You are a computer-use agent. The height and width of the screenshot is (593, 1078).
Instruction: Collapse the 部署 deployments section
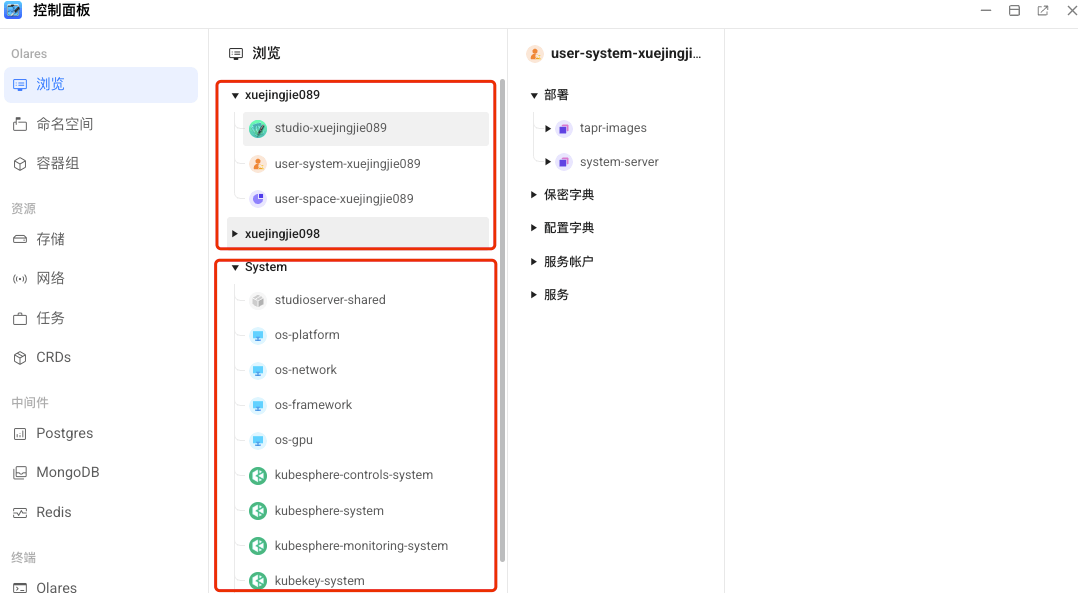coord(533,94)
